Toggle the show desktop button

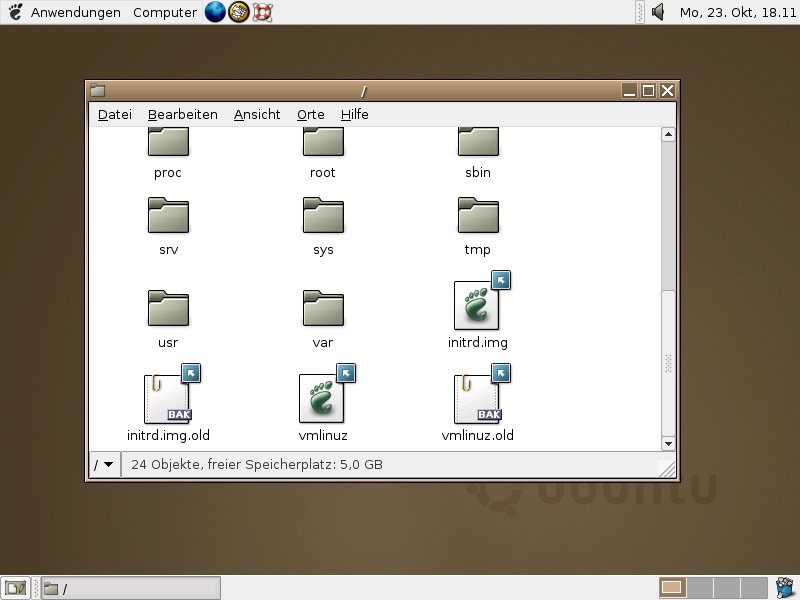pyautogui.click(x=15, y=588)
